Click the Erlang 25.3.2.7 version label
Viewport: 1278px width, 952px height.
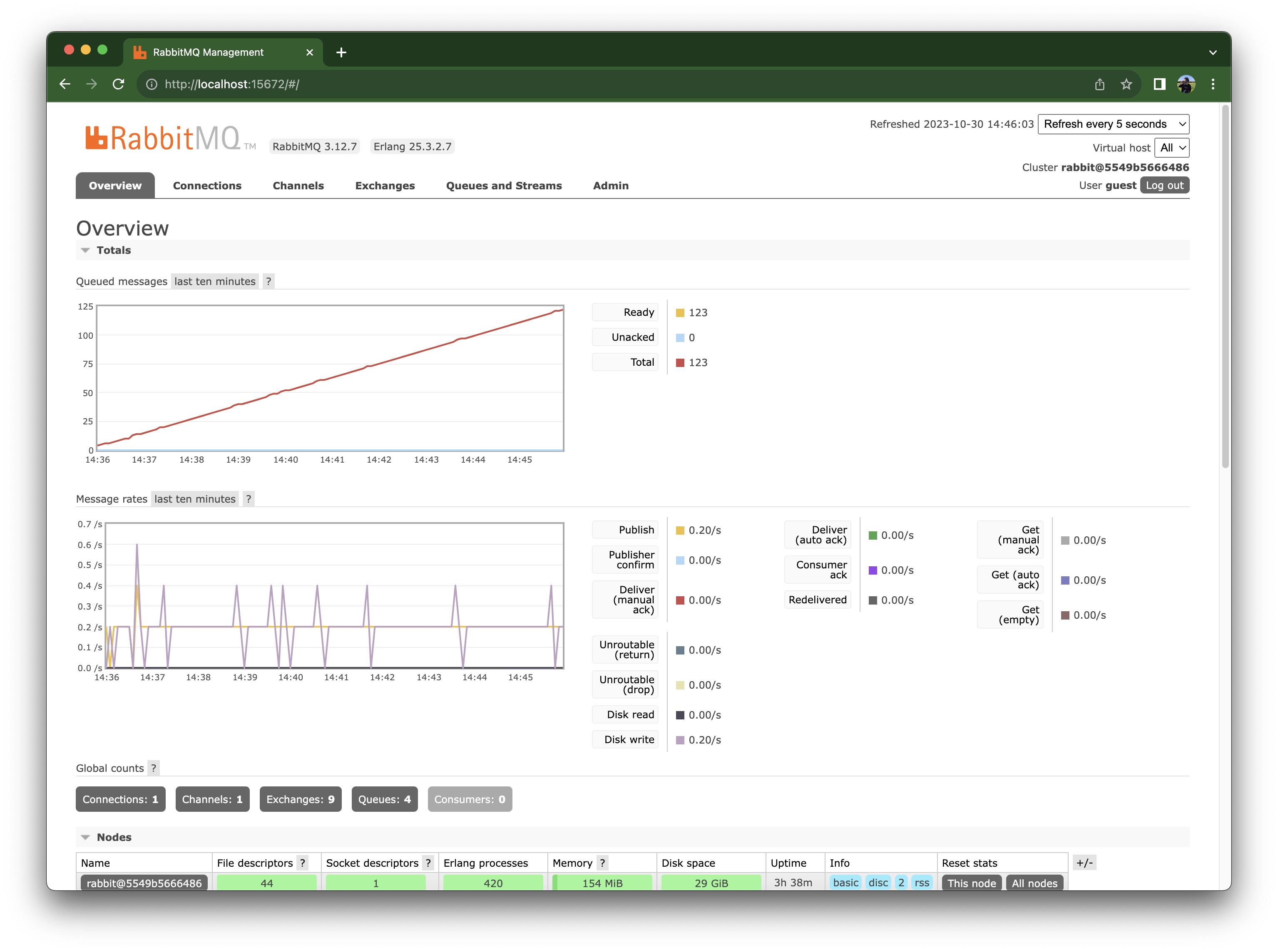(413, 146)
